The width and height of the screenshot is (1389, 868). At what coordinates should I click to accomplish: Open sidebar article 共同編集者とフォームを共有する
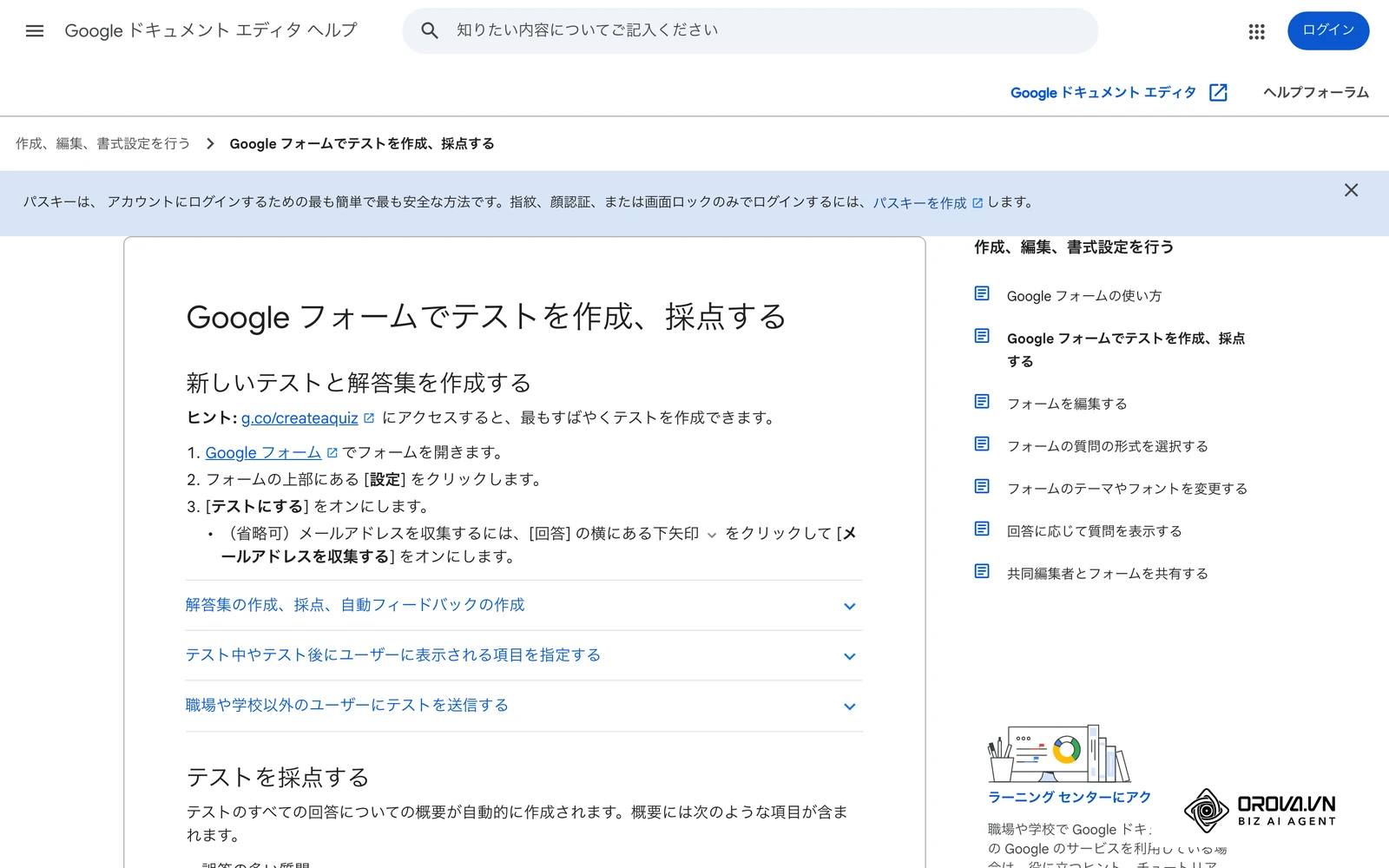click(1108, 574)
